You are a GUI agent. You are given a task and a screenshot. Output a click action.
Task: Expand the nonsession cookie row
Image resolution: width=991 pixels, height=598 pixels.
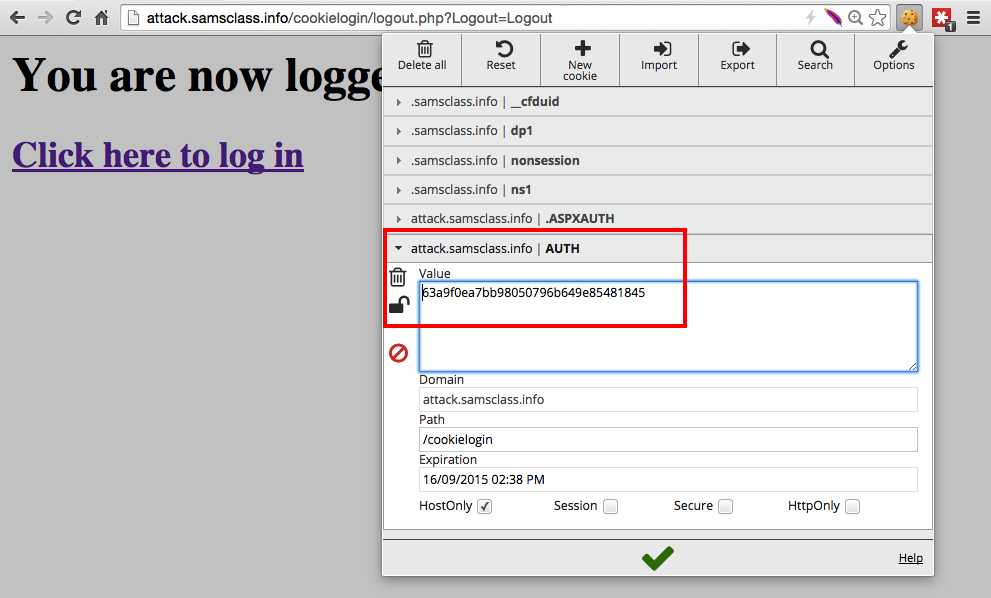click(x=658, y=161)
